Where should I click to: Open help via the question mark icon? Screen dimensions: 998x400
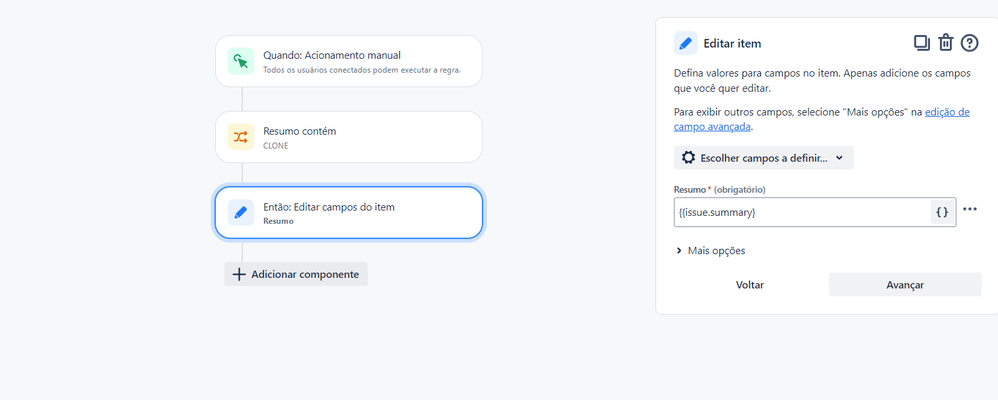click(x=969, y=43)
